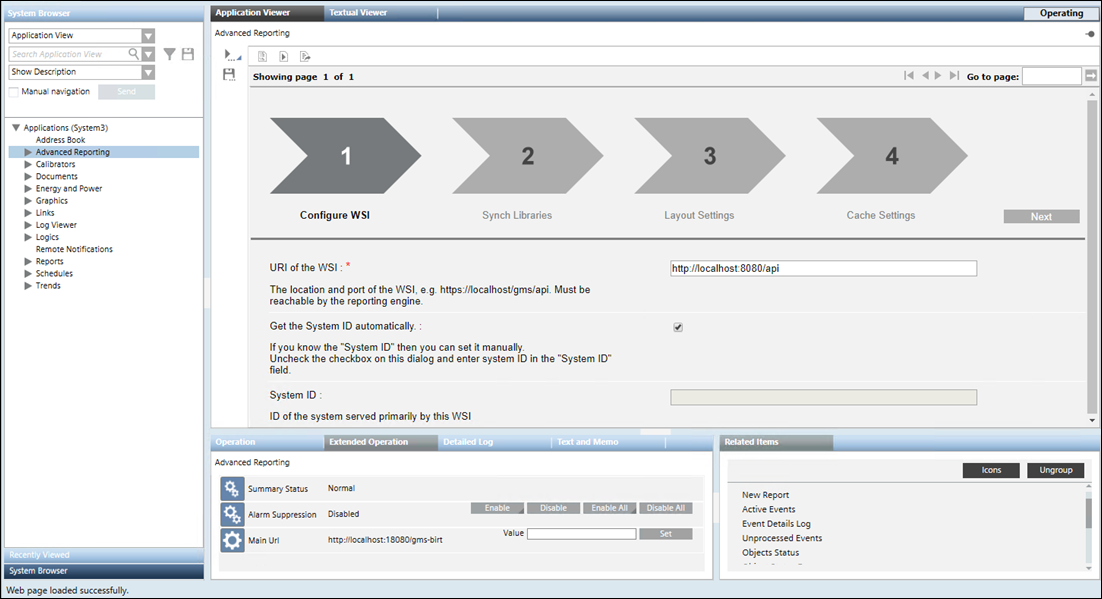This screenshot has height=599, width=1102.
Task: Click the go-to-page arrow icon
Action: tap(1091, 76)
